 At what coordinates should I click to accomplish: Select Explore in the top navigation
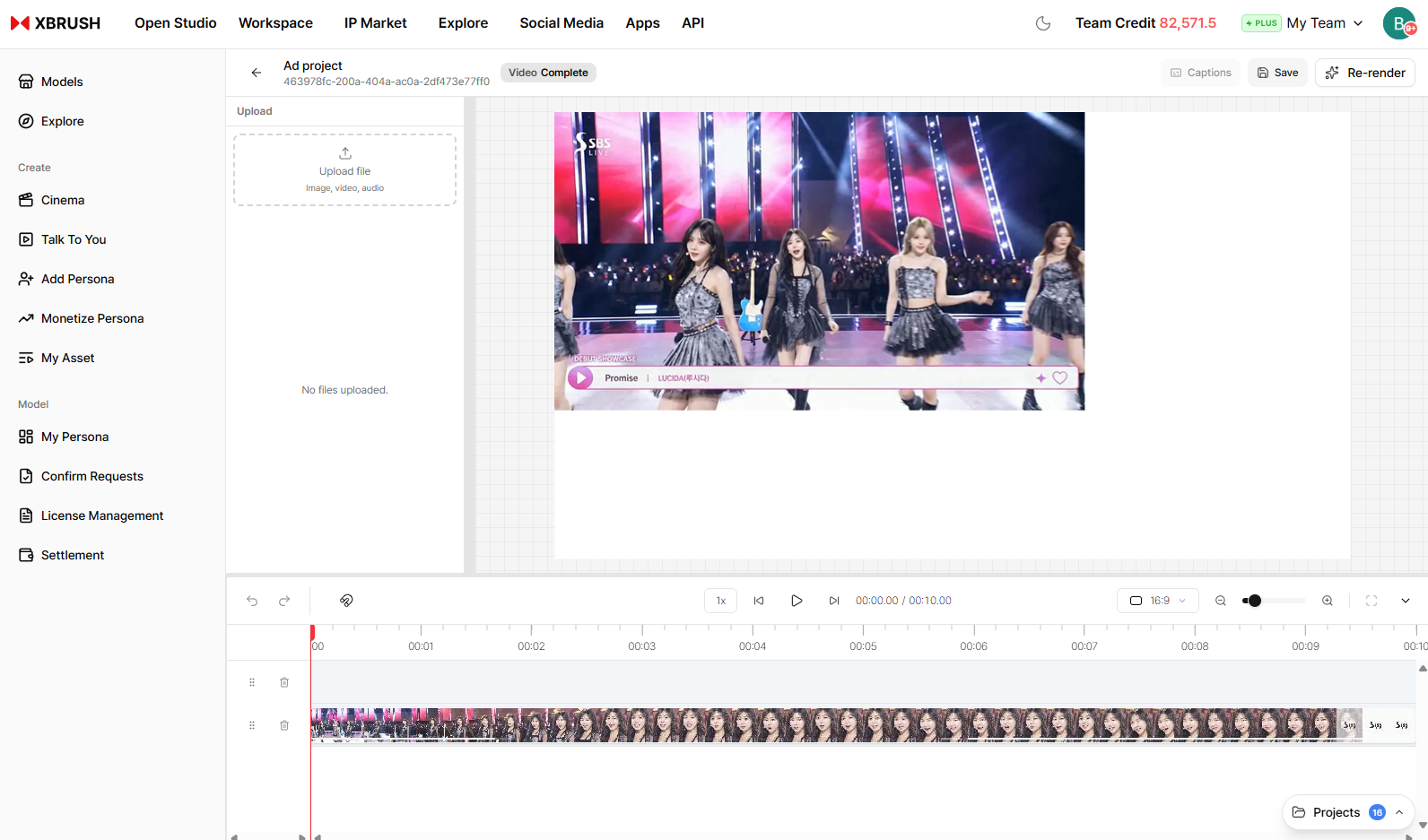463,23
